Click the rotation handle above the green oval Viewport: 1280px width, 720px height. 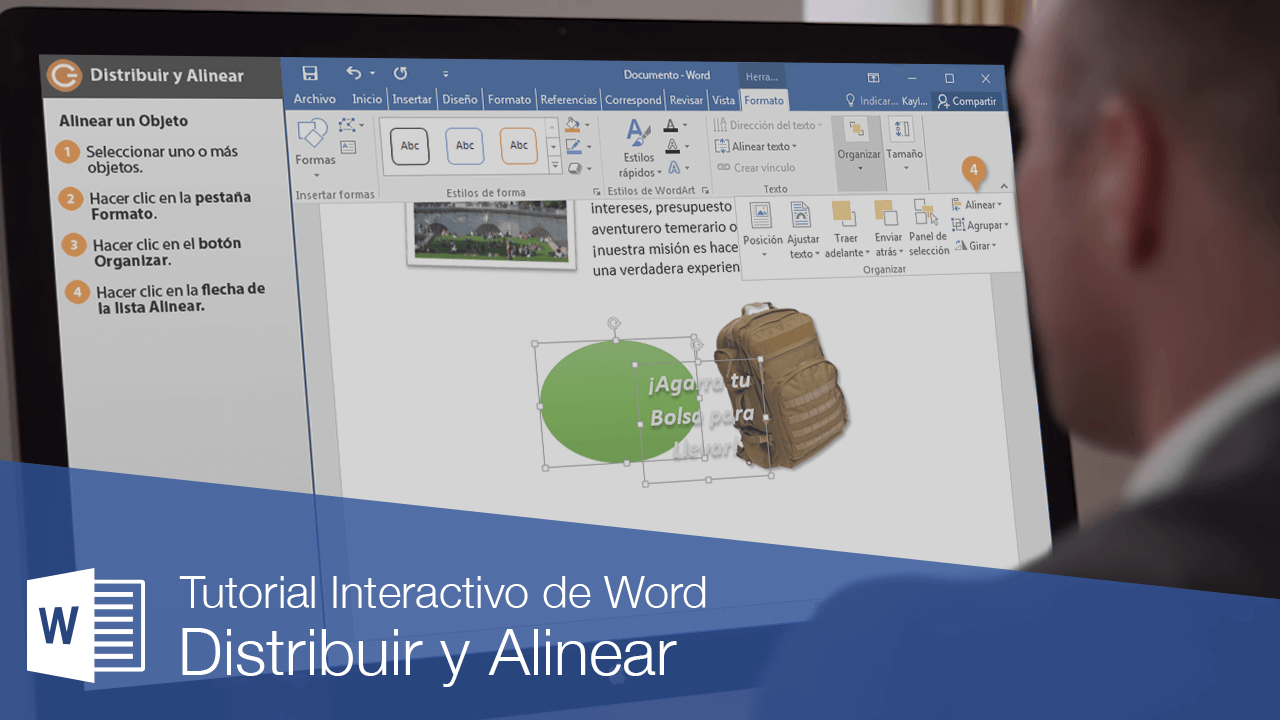(x=615, y=324)
